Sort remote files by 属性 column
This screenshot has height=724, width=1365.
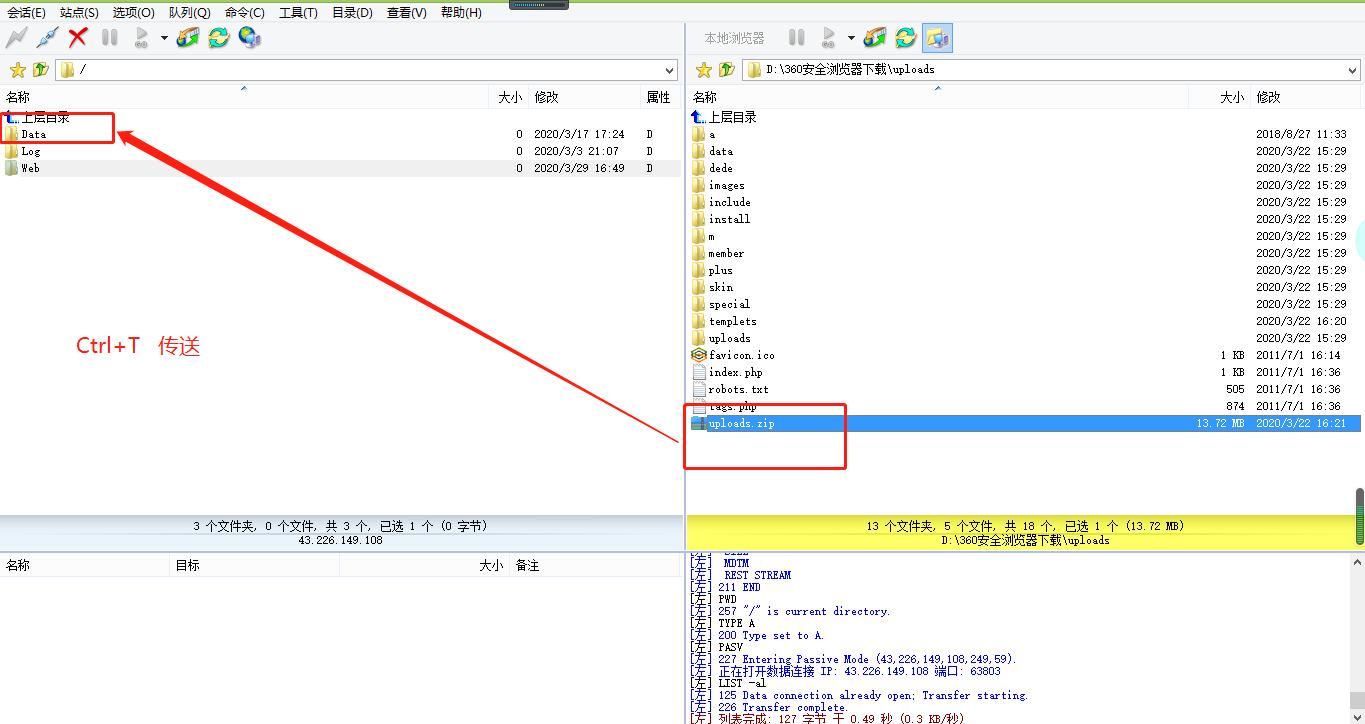click(660, 97)
